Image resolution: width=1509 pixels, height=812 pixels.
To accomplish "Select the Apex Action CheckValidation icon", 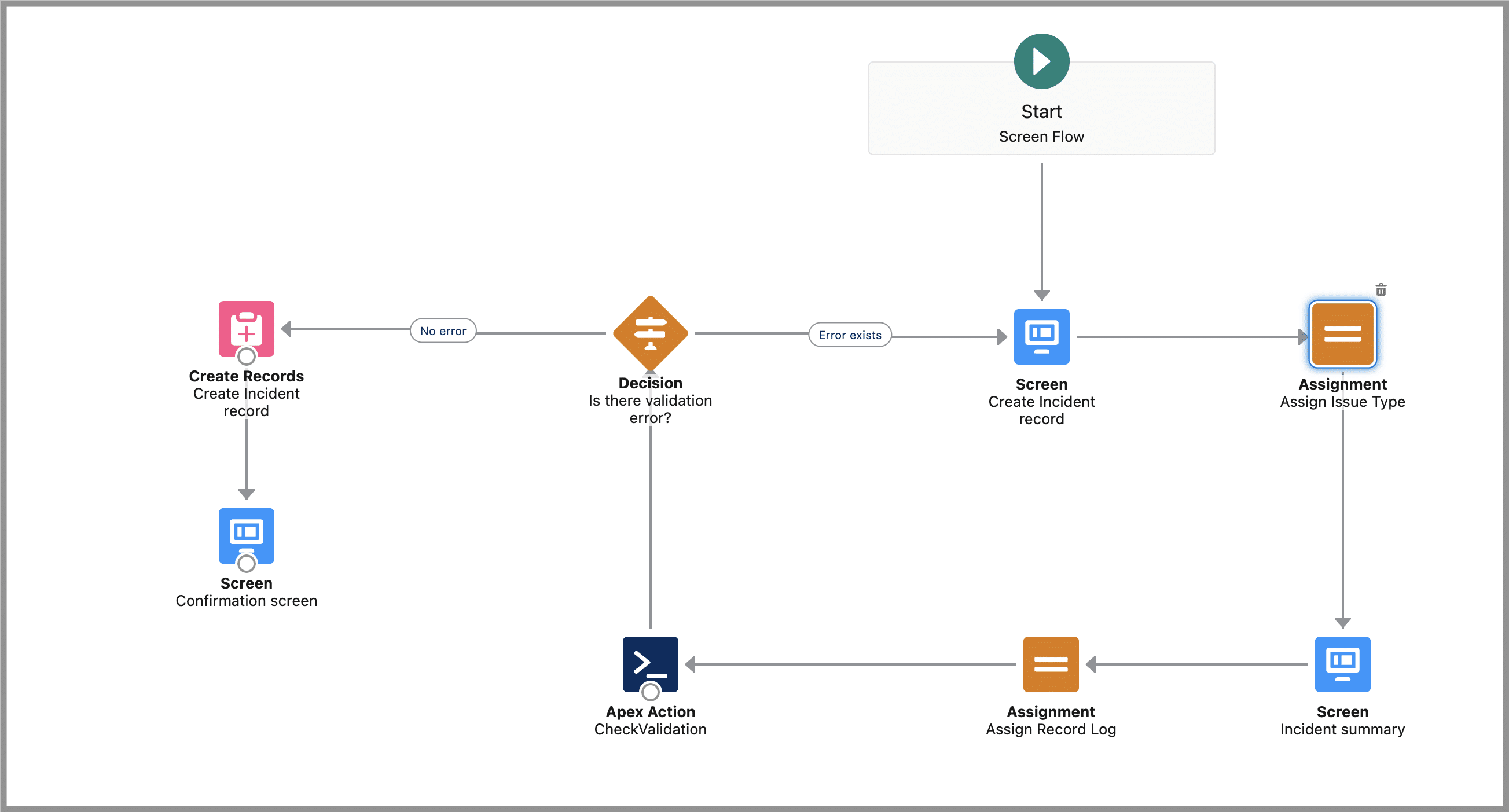I will point(650,664).
